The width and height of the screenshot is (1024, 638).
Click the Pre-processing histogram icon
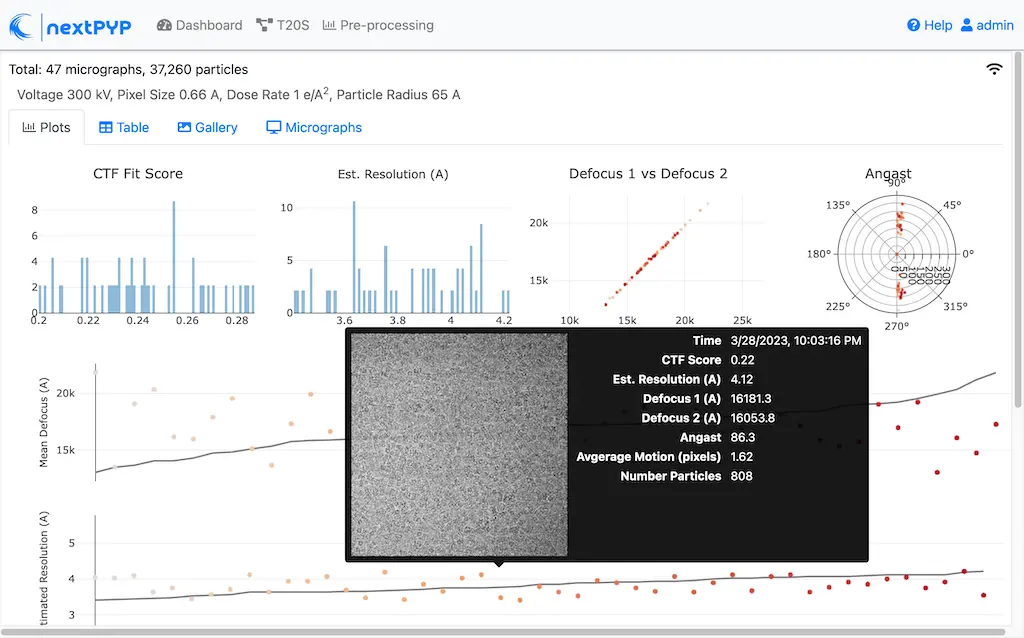[x=330, y=24]
